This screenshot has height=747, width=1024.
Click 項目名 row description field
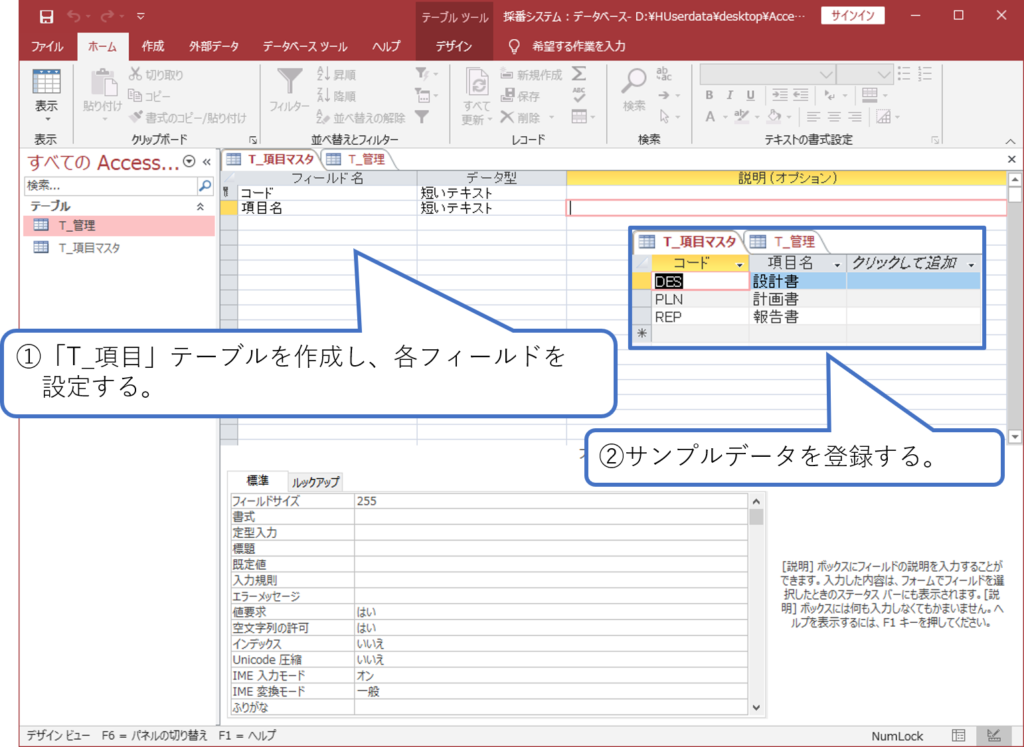pos(786,208)
